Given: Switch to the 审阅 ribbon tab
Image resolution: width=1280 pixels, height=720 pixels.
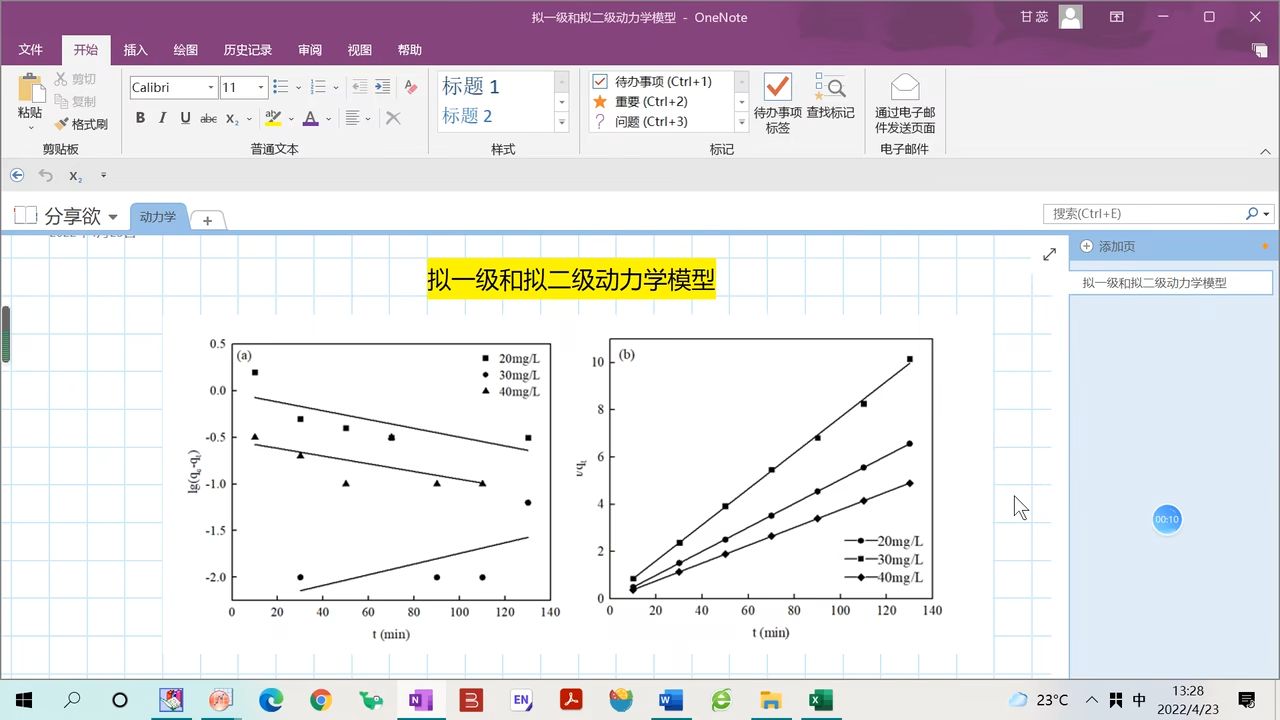Looking at the screenshot, I should click(310, 50).
